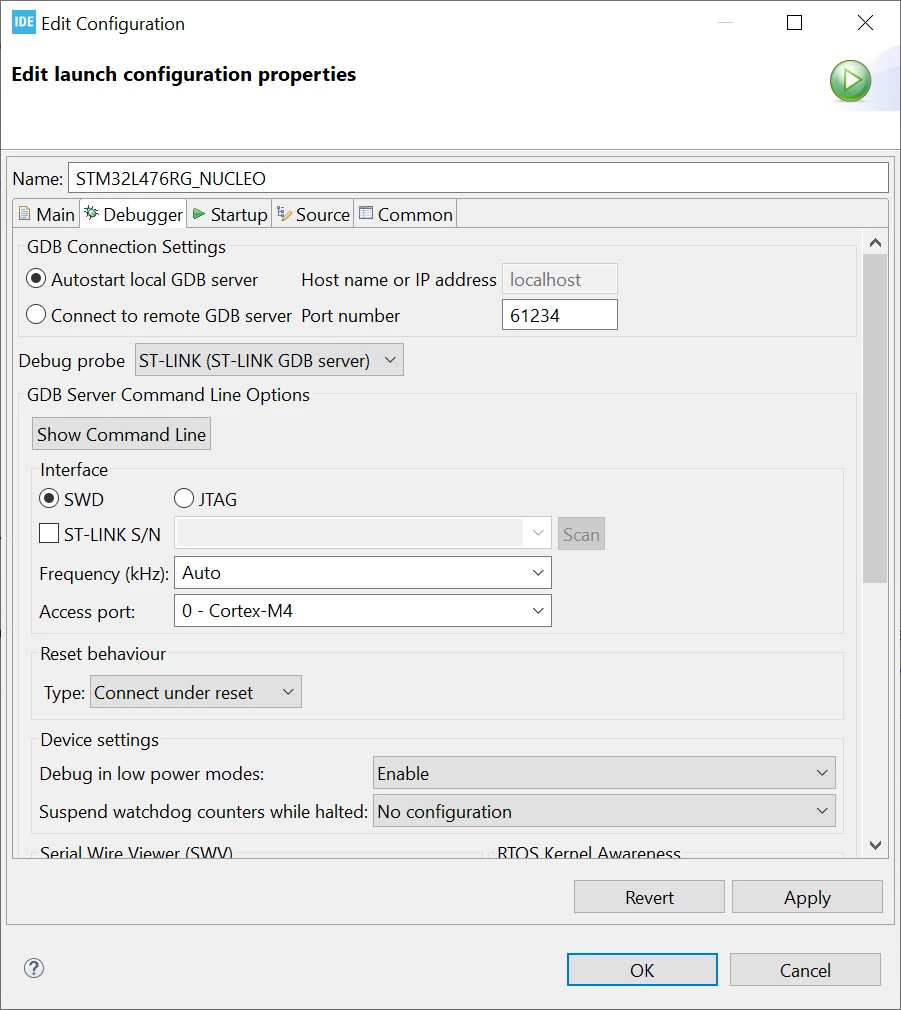
Task: Click the vertical scrollbar thumb
Action: (875, 419)
